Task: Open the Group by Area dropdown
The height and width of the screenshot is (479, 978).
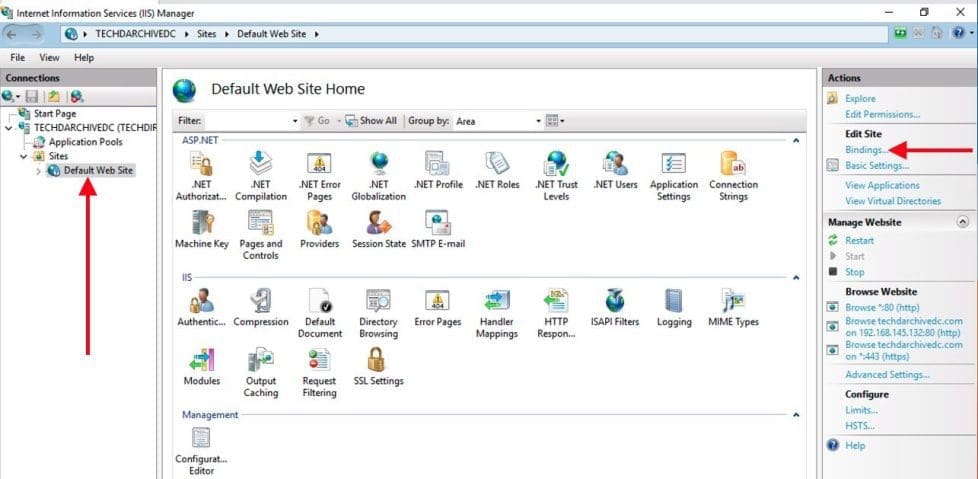Action: 497,121
